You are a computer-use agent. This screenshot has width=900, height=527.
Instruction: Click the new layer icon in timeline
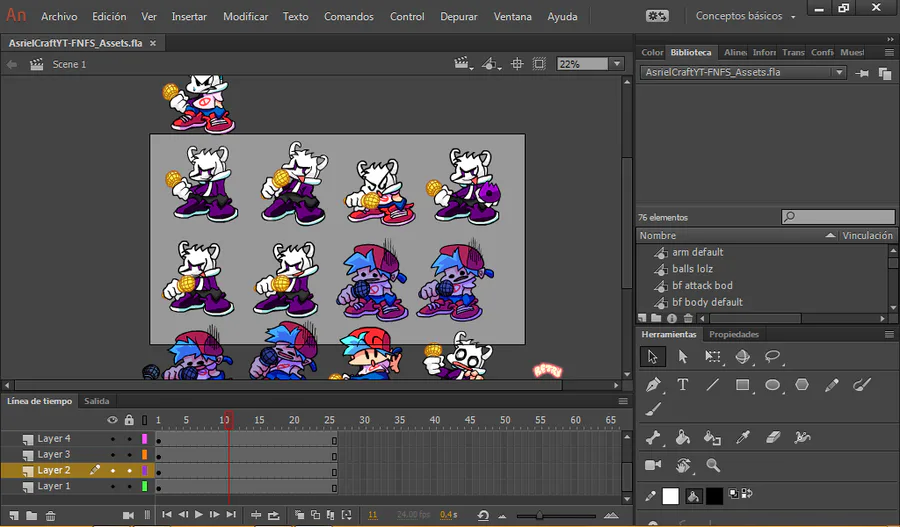pyautogui.click(x=14, y=515)
